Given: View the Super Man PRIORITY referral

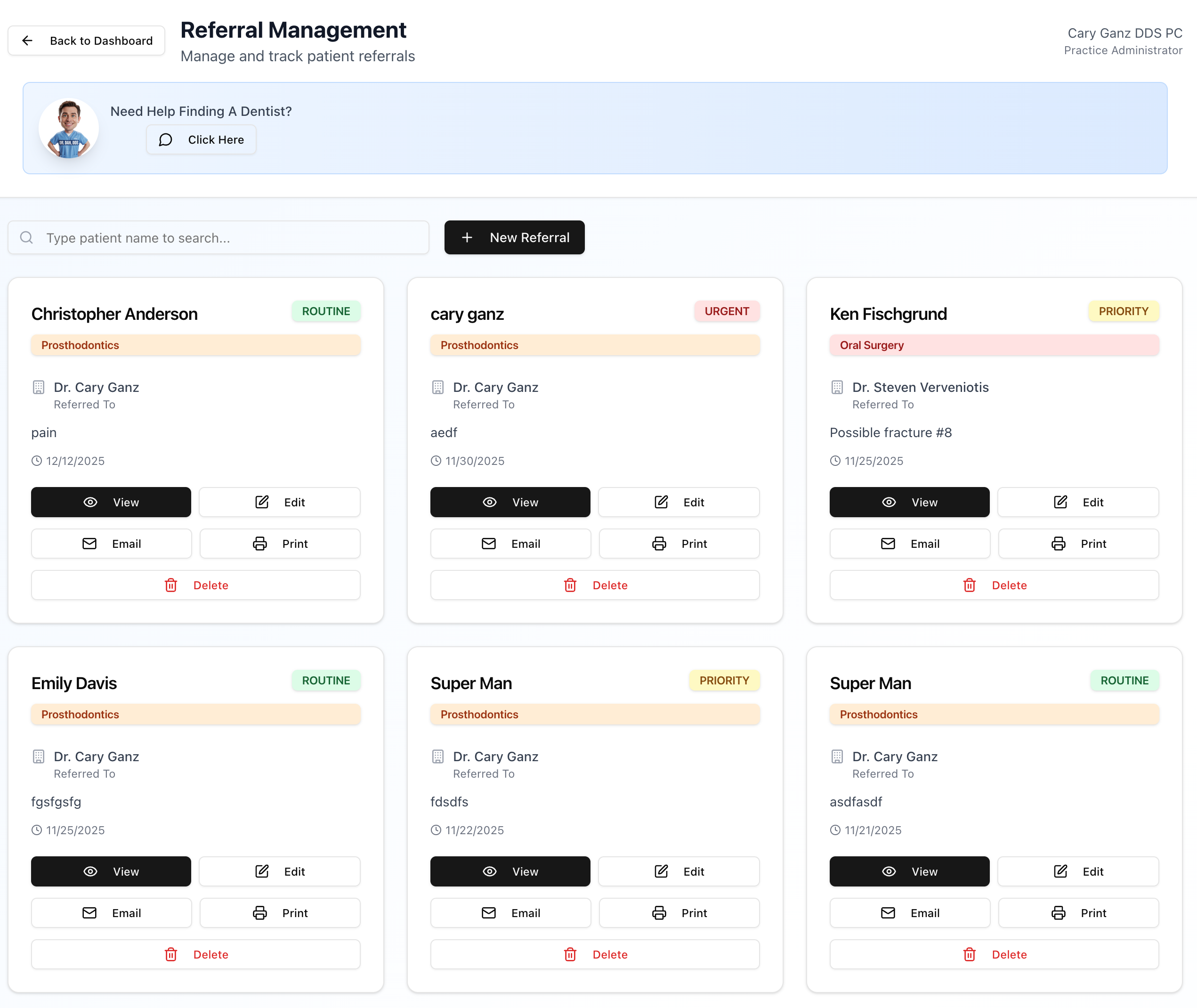Looking at the screenshot, I should point(510,871).
